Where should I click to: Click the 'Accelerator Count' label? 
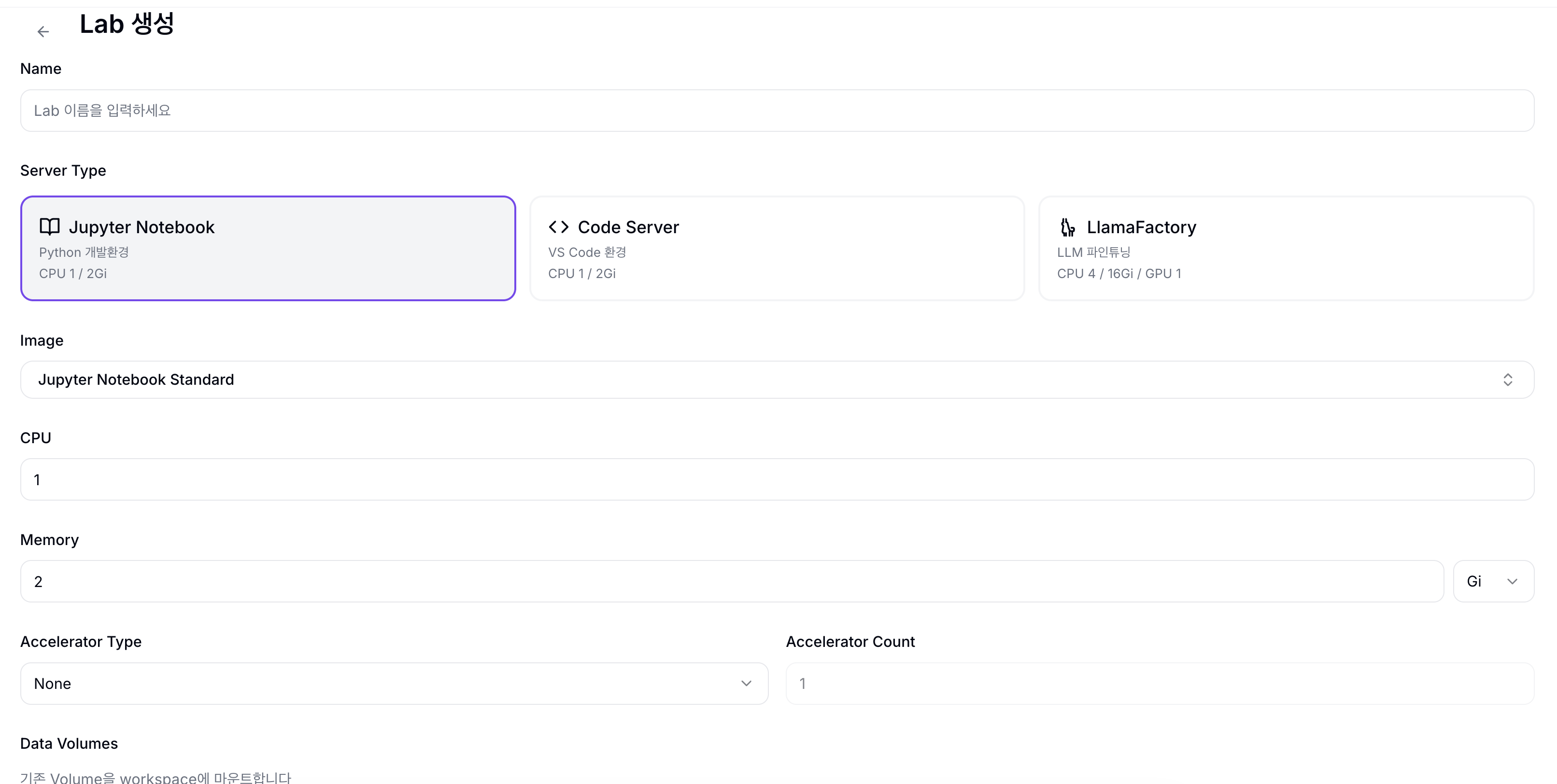coord(850,642)
